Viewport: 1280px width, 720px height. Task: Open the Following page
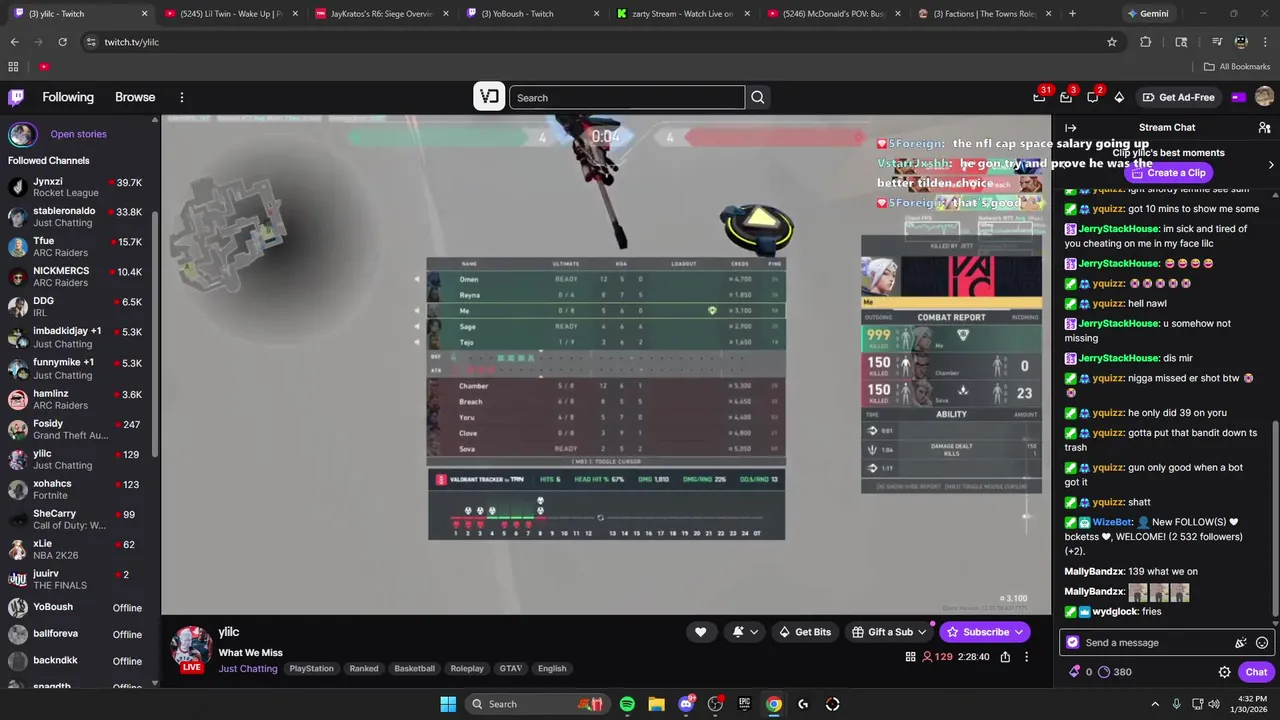click(x=68, y=97)
